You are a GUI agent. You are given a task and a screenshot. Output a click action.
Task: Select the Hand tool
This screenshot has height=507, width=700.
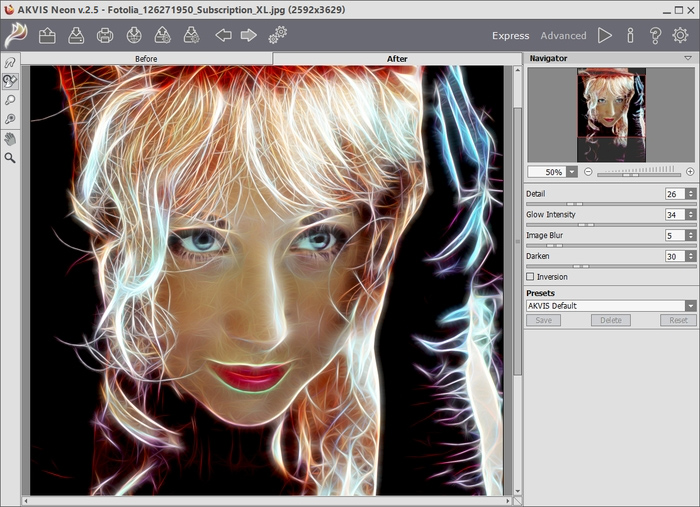(10, 139)
